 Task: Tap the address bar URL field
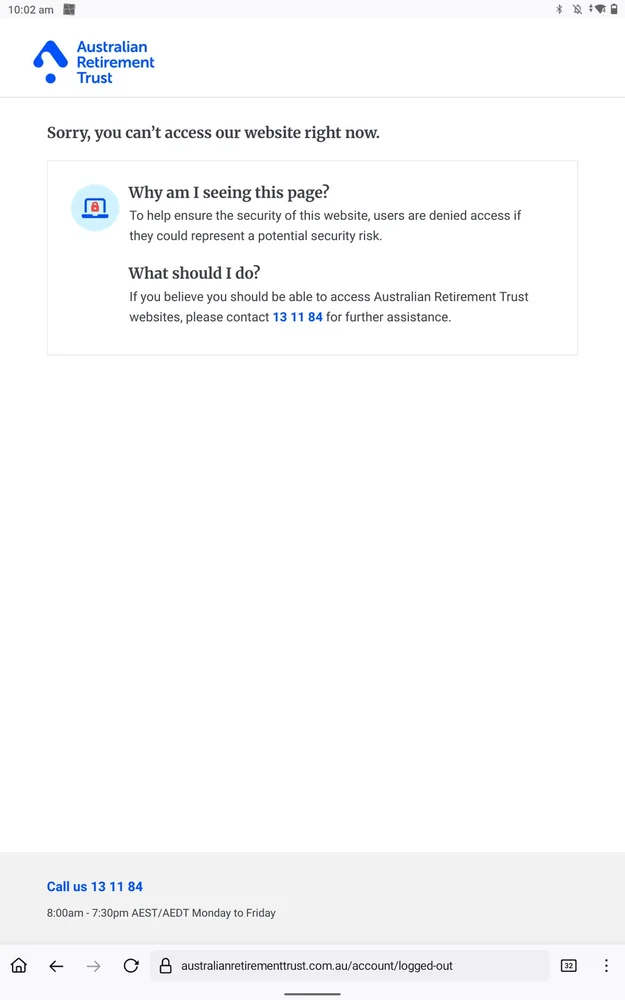coord(349,966)
